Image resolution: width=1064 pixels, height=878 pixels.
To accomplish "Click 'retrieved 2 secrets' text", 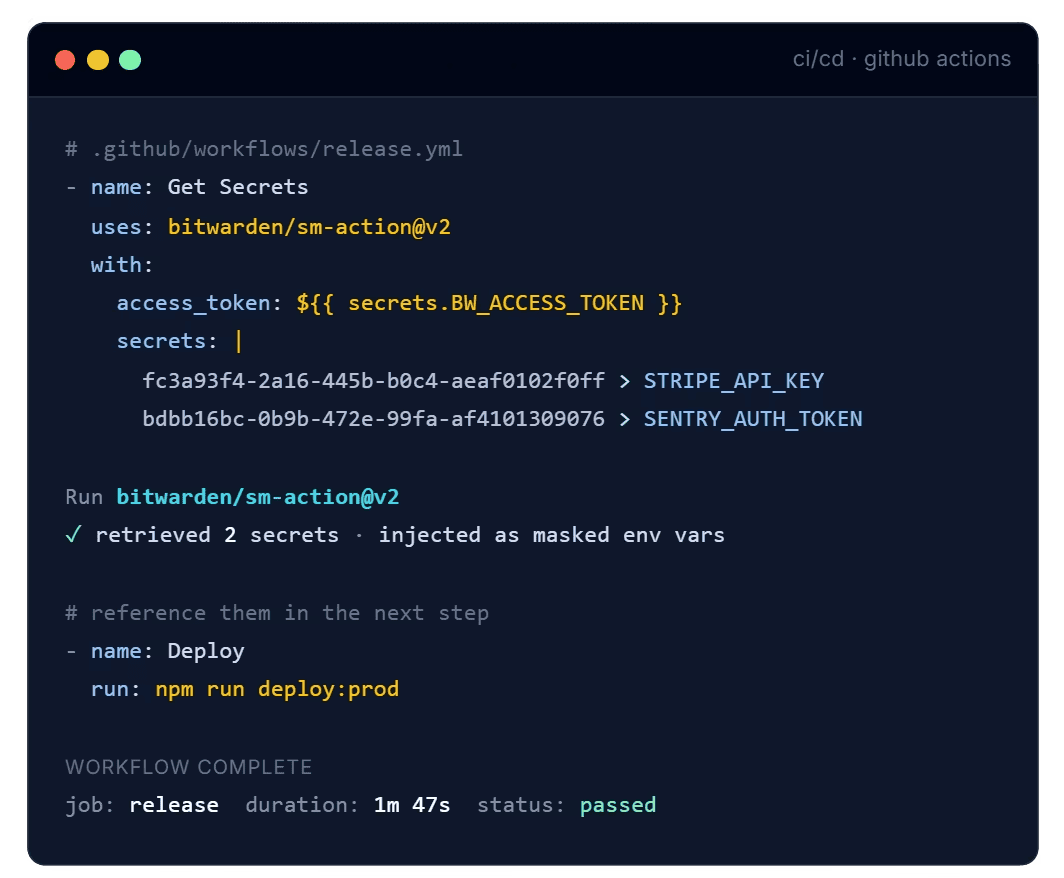I will [217, 535].
